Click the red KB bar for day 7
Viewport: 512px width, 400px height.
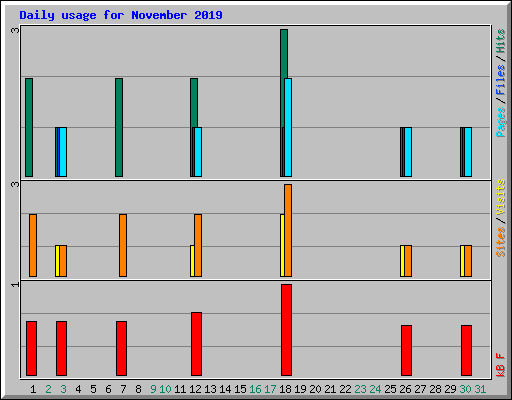point(121,348)
